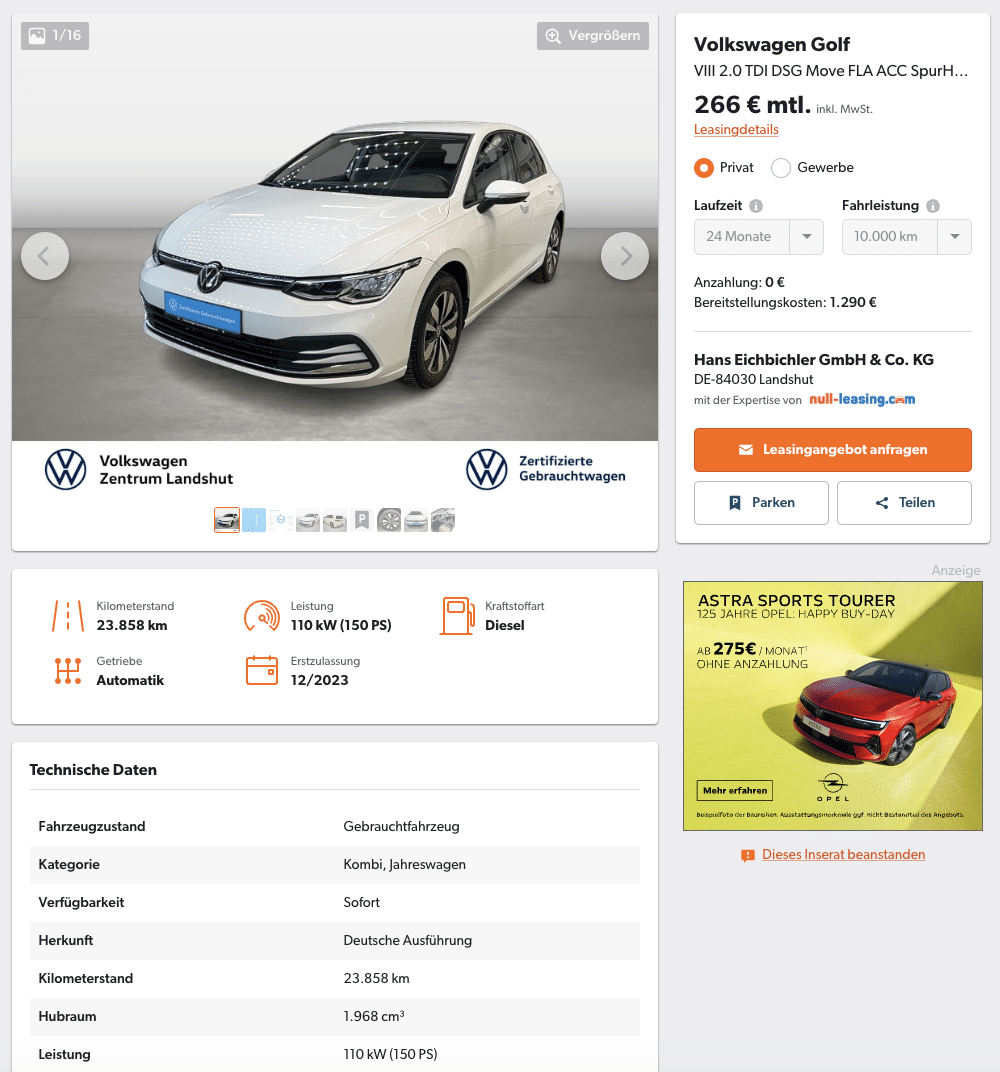1000x1072 pixels.
Task: Select the Gewerbe radio option
Action: pos(781,168)
